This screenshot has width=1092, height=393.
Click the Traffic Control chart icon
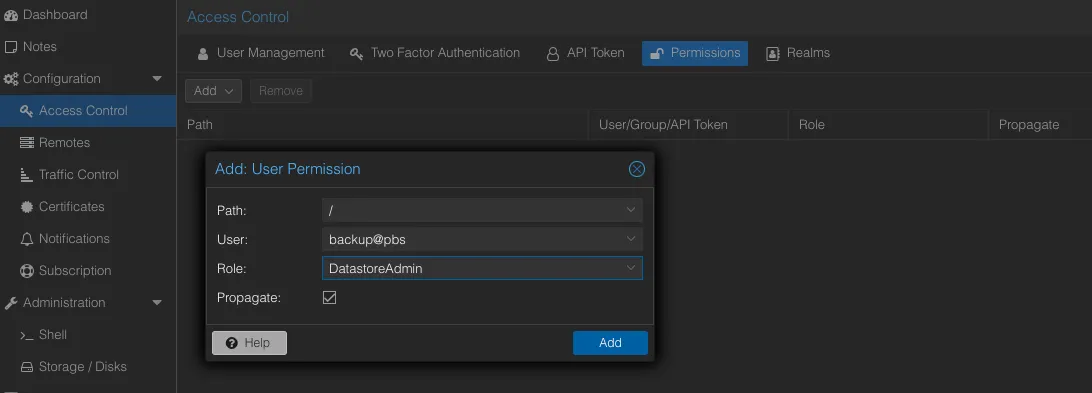pos(26,175)
